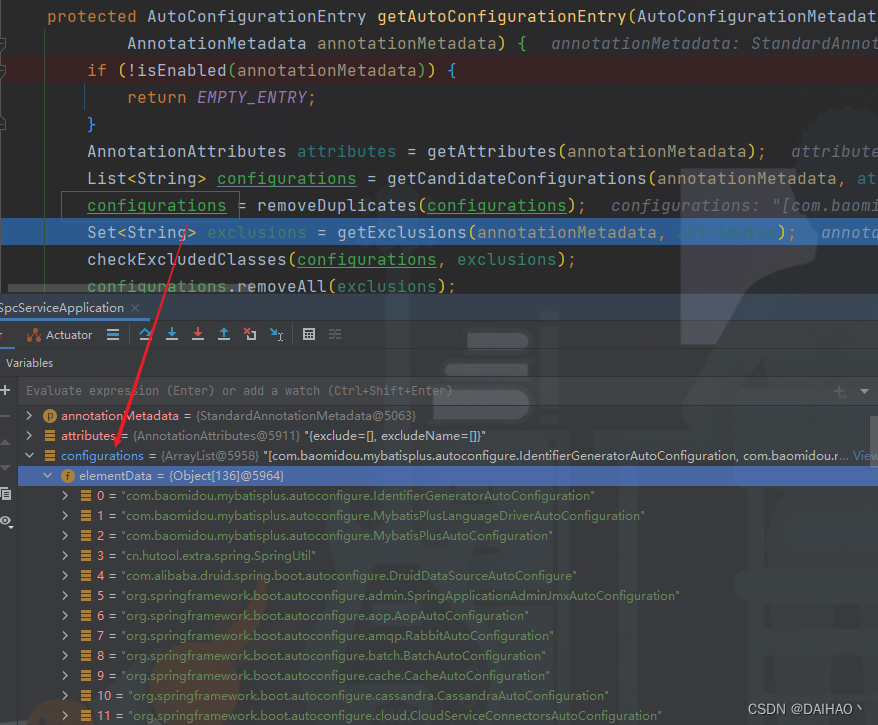Click View link on configurations value
The width and height of the screenshot is (878, 725).
pos(865,456)
